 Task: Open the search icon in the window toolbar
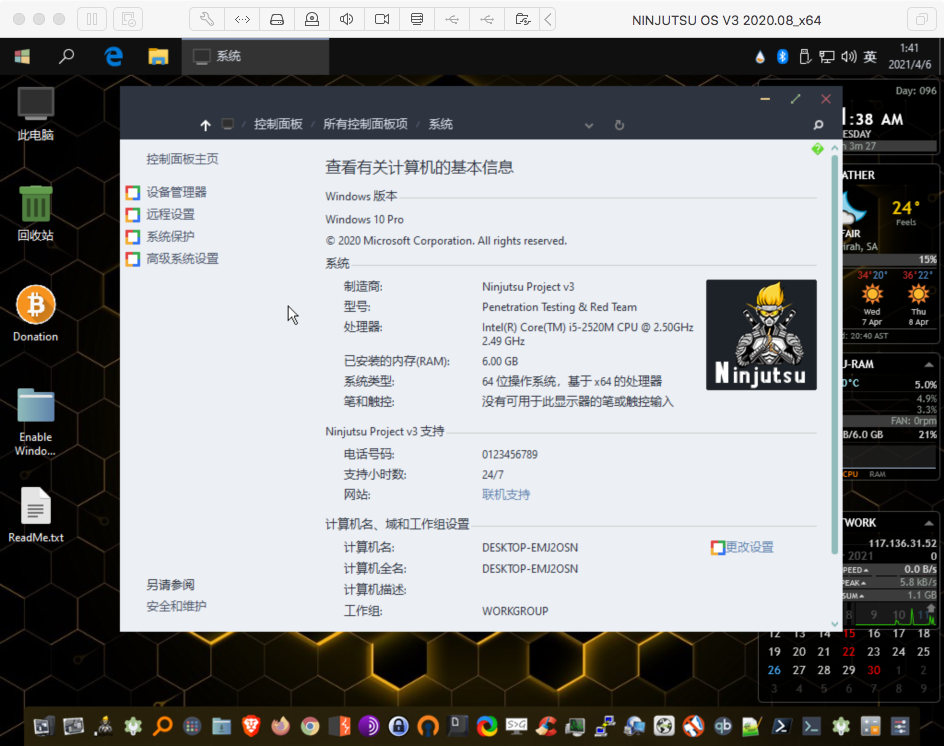[x=818, y=124]
